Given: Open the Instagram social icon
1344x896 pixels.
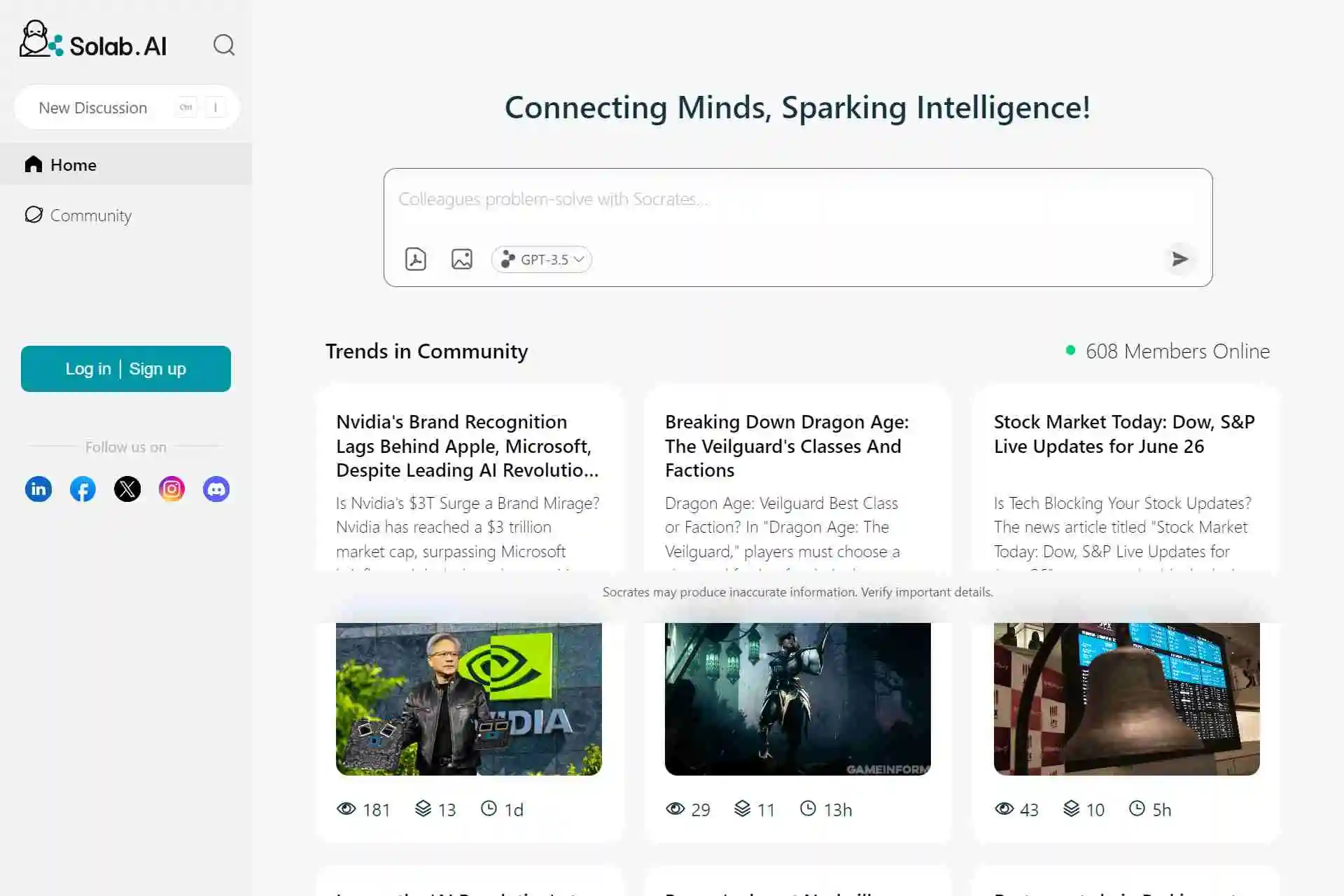Looking at the screenshot, I should pos(171,489).
